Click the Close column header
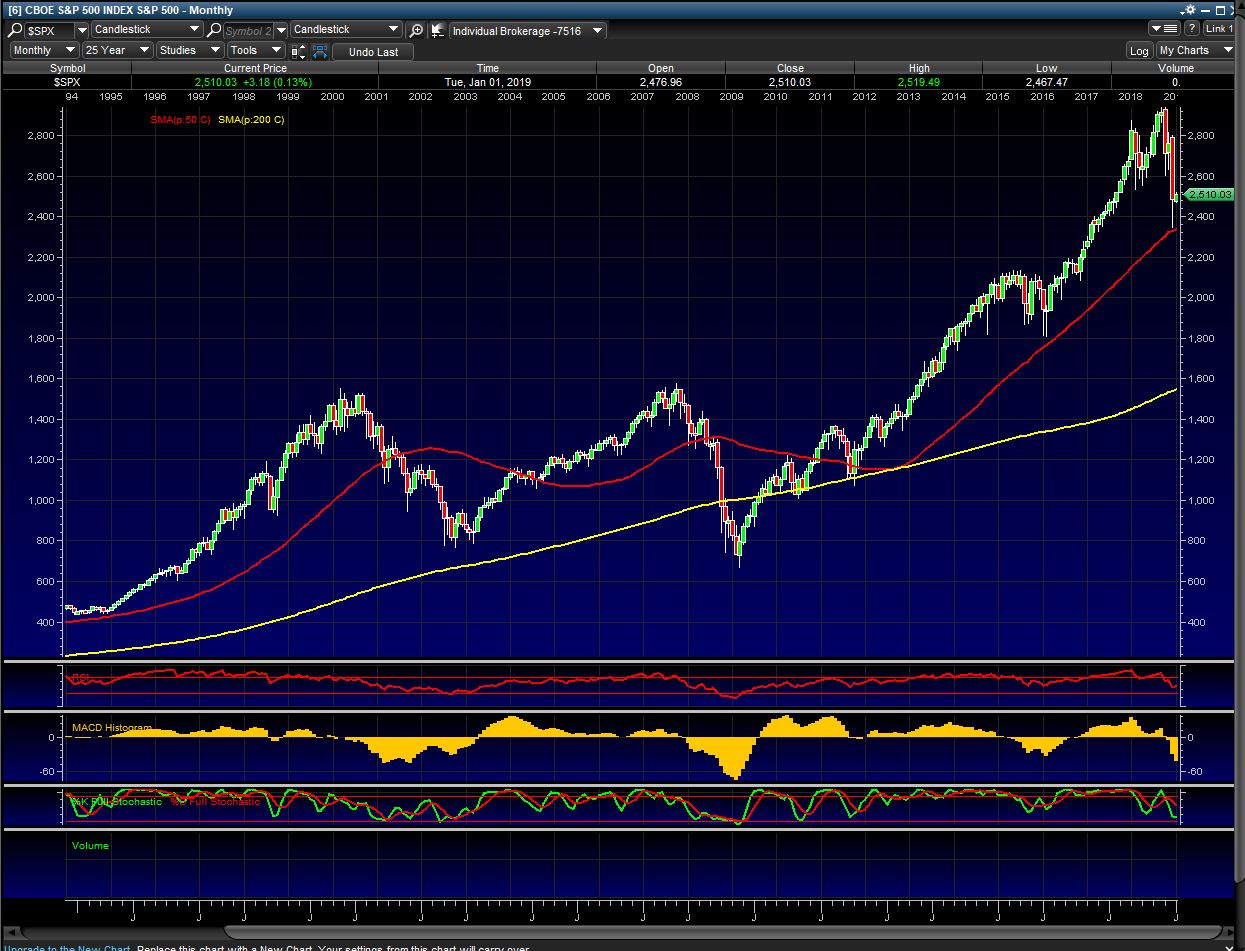1245x951 pixels. (x=790, y=68)
